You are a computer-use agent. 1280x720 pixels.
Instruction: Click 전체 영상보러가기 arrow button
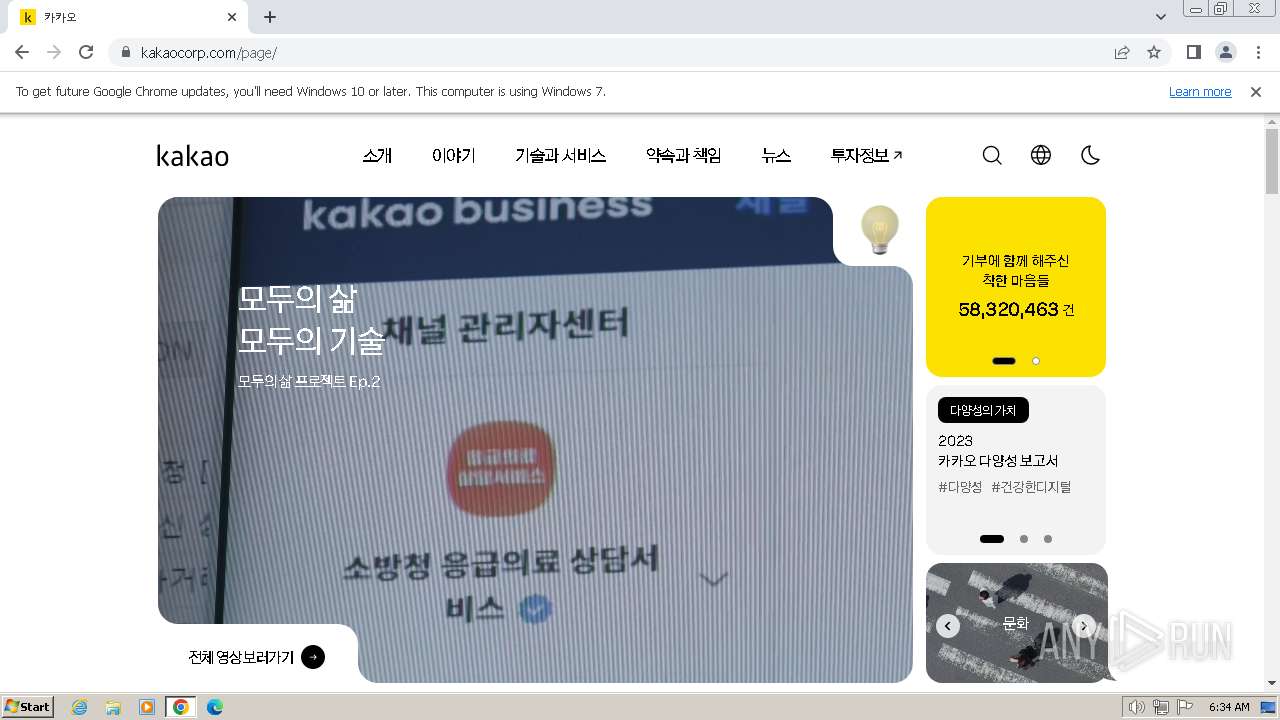coord(313,657)
